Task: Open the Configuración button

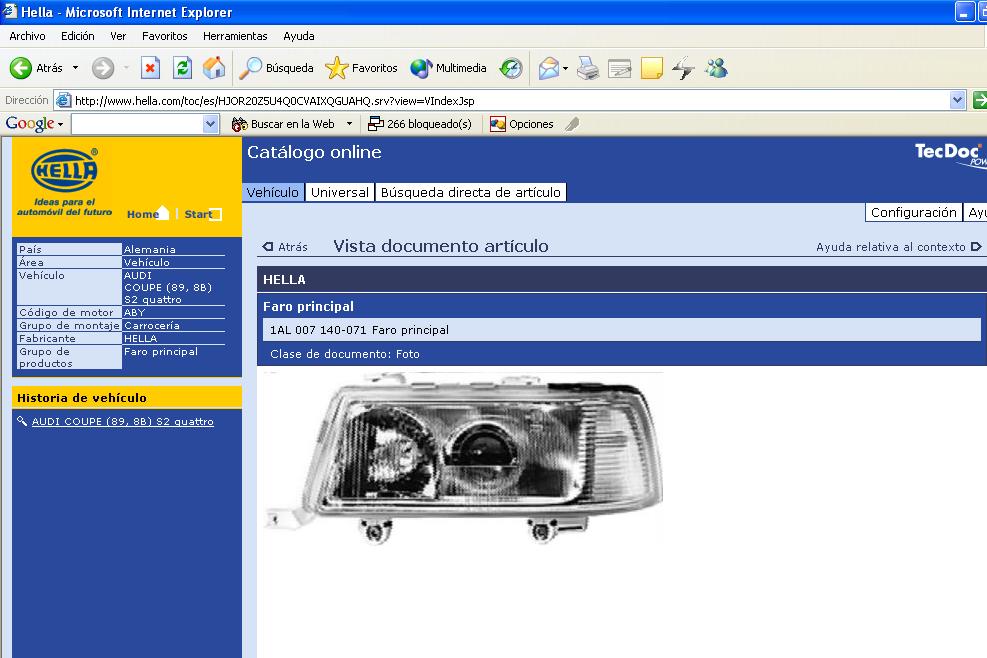Action: coord(913,213)
